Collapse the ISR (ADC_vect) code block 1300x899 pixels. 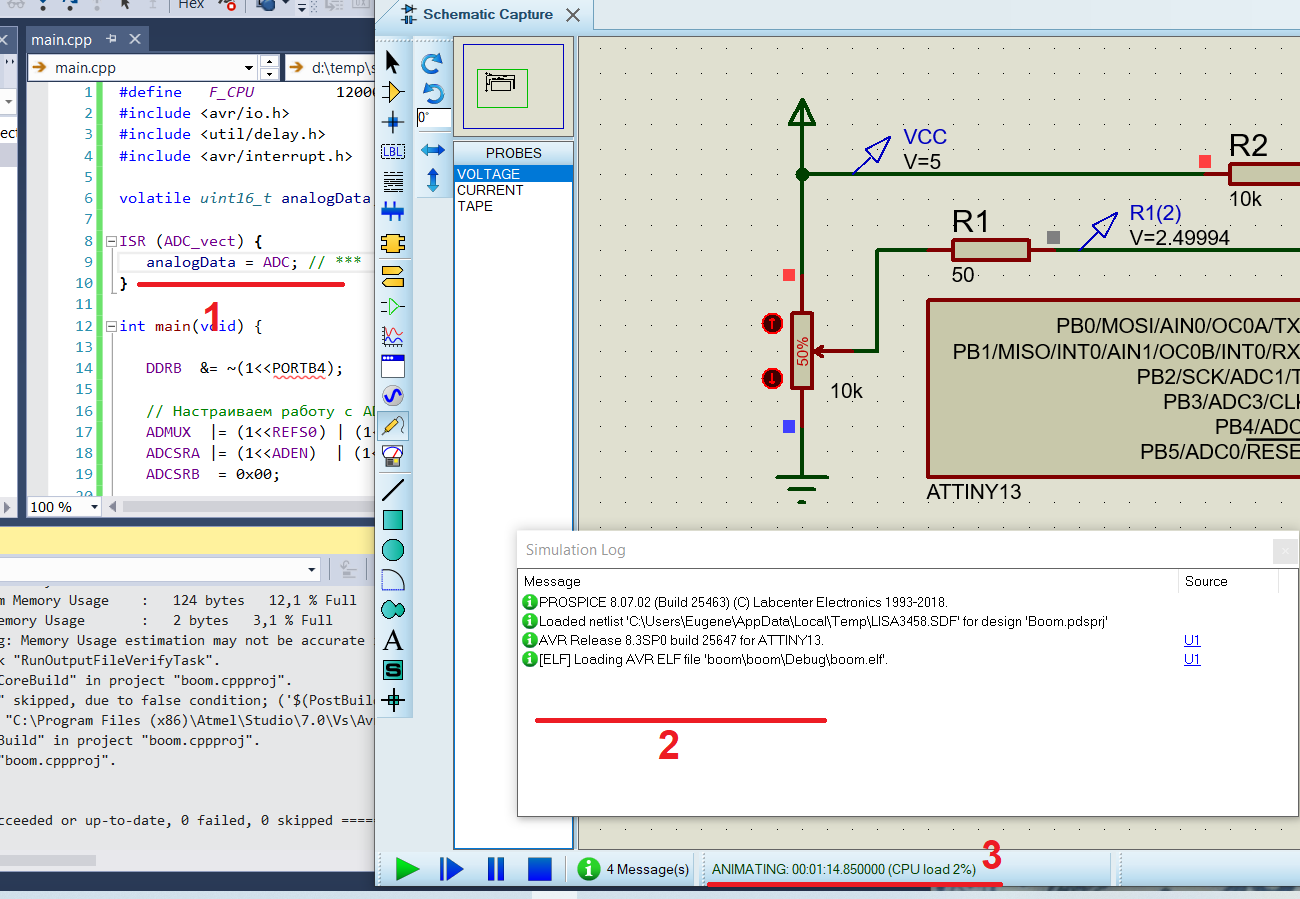pos(111,242)
